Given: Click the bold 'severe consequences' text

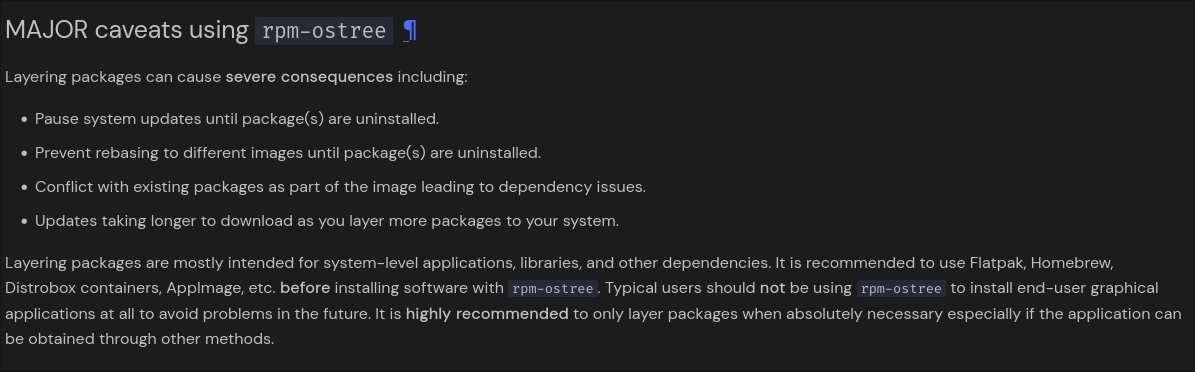Looking at the screenshot, I should [x=309, y=77].
